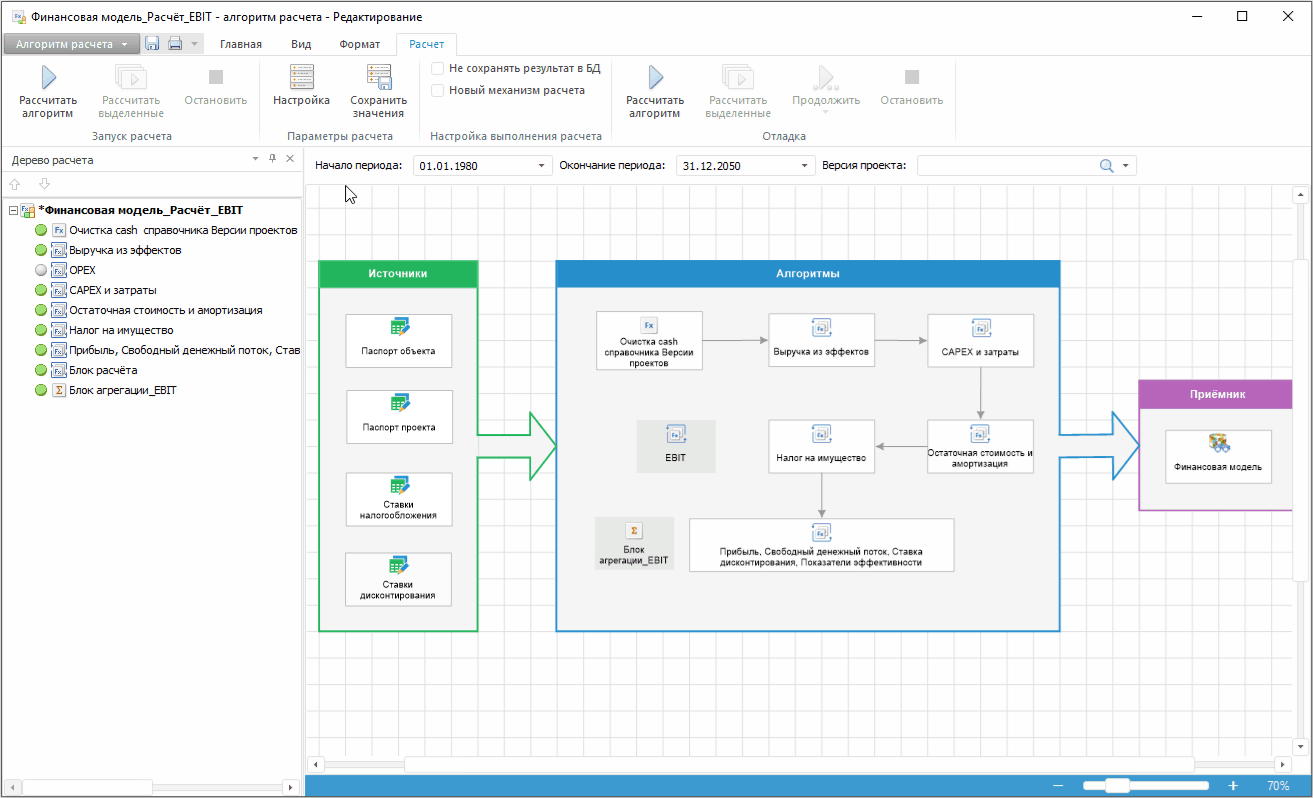This screenshot has width=1313, height=798.
Task: Click the zoom slider handle in status bar
Action: 1117,786
